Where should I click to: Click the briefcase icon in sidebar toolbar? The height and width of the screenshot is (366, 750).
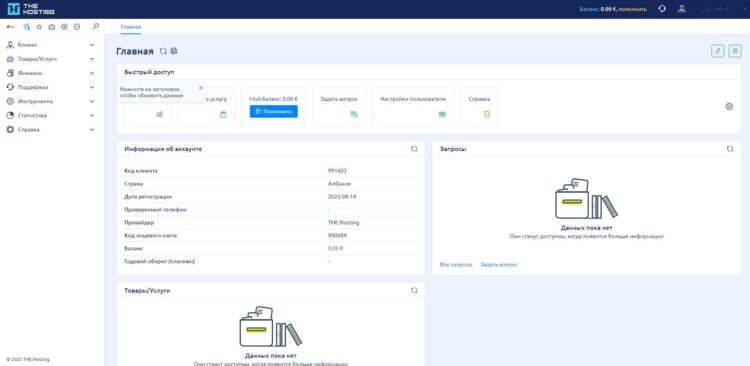pyautogui.click(x=52, y=27)
